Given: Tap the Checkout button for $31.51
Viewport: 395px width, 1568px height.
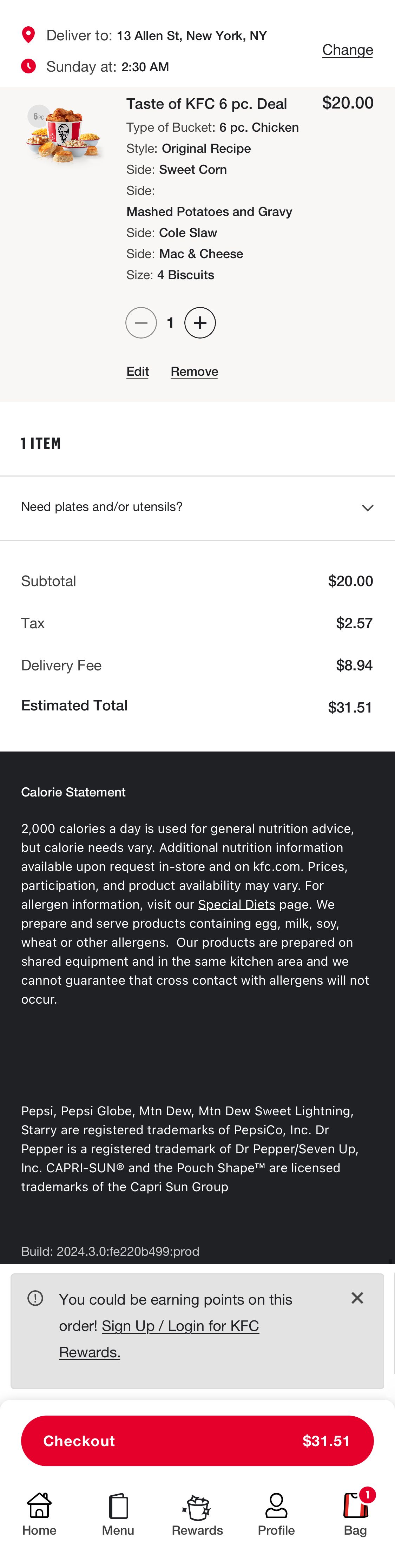Looking at the screenshot, I should (197, 1441).
